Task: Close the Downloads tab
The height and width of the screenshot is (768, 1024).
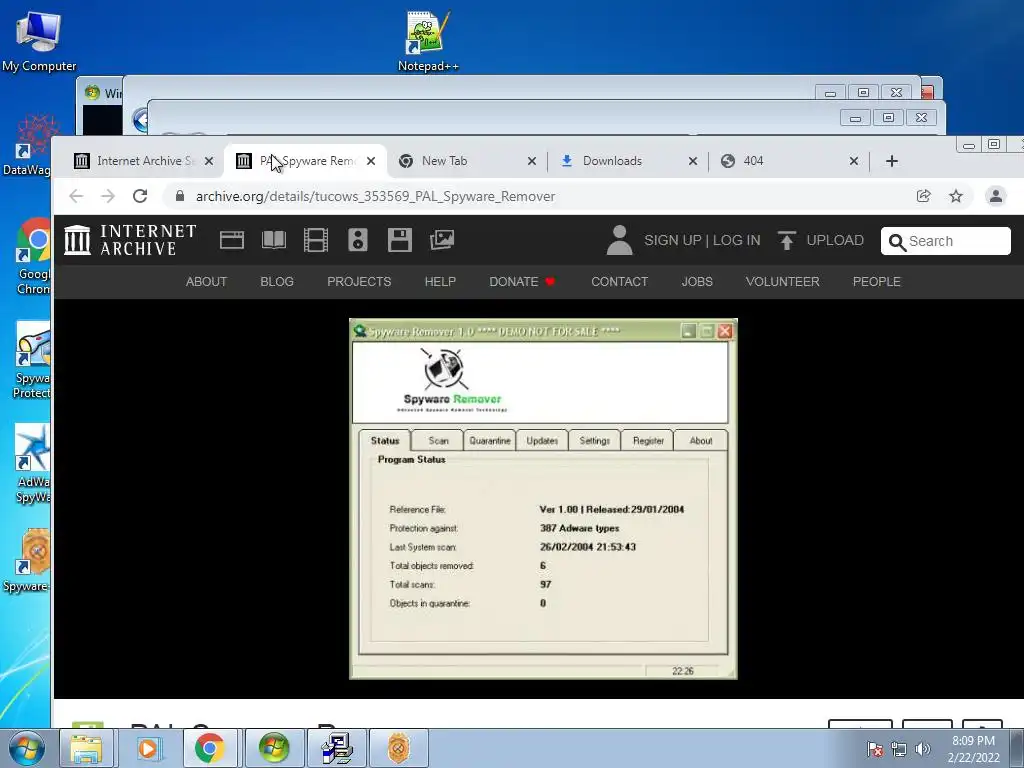Action: click(693, 161)
